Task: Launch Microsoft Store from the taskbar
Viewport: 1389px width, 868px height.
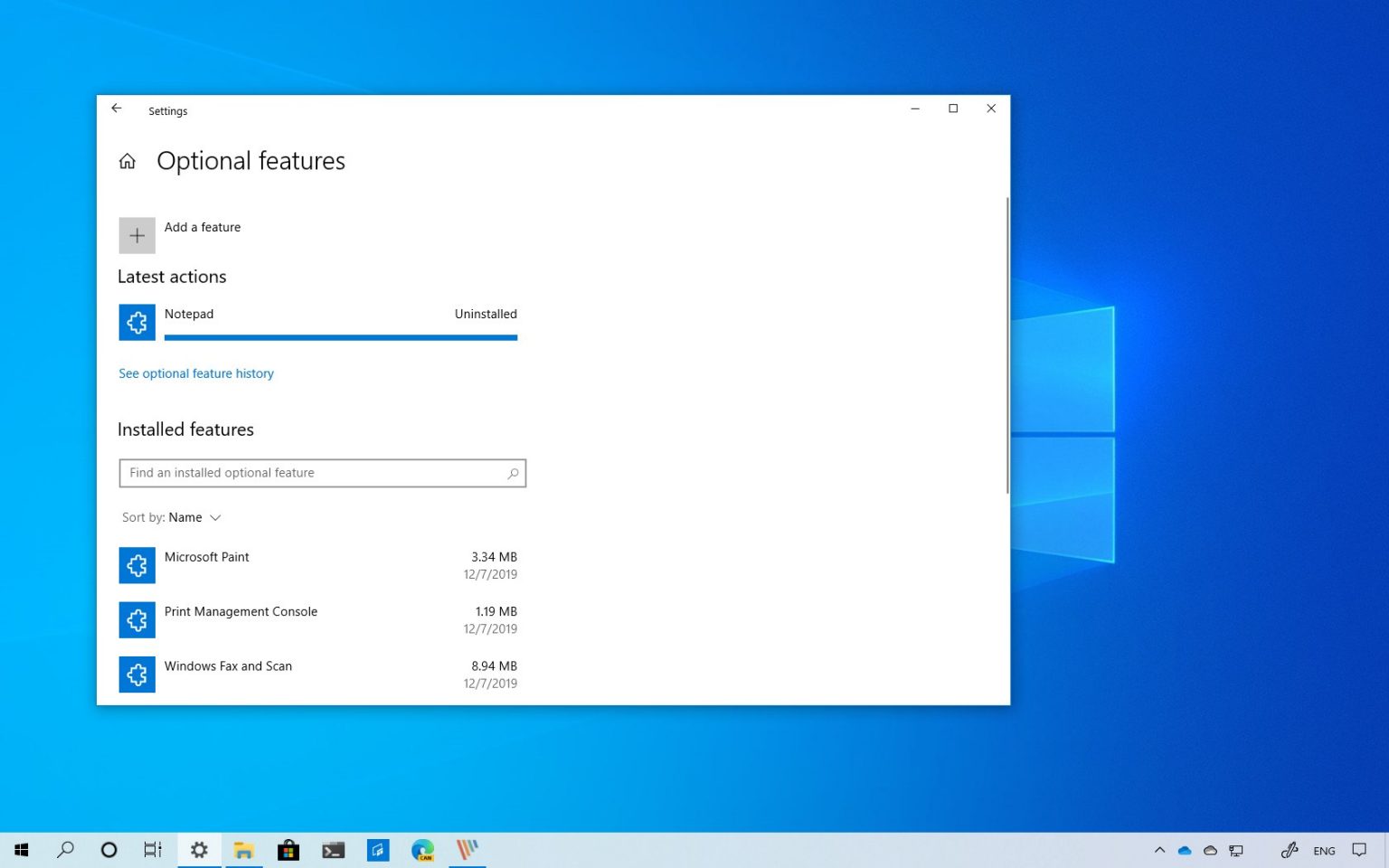Action: [x=288, y=850]
